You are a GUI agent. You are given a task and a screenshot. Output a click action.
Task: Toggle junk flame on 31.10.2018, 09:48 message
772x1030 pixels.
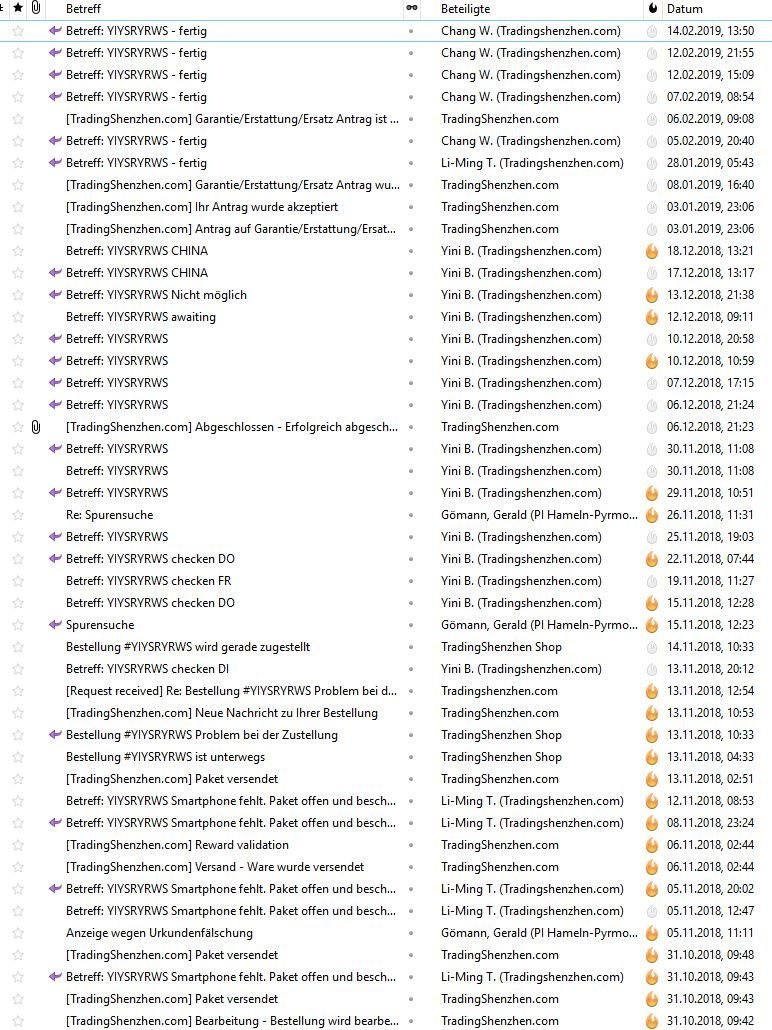(x=652, y=955)
